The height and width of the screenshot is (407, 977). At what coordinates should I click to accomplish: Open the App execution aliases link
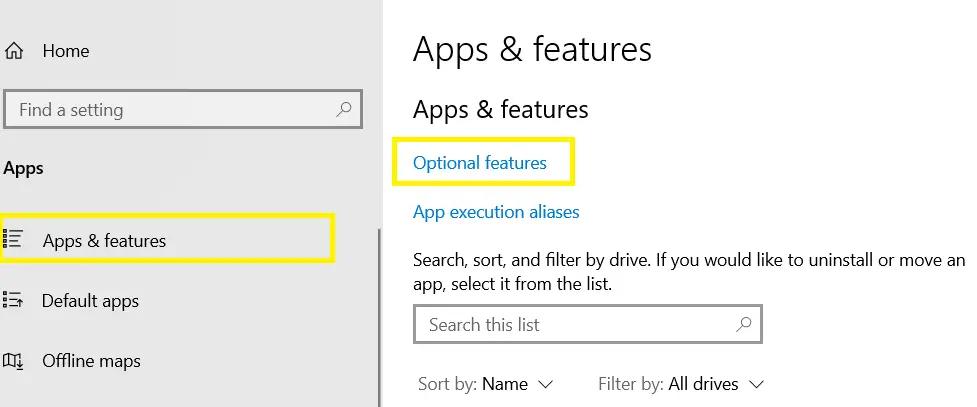(496, 212)
